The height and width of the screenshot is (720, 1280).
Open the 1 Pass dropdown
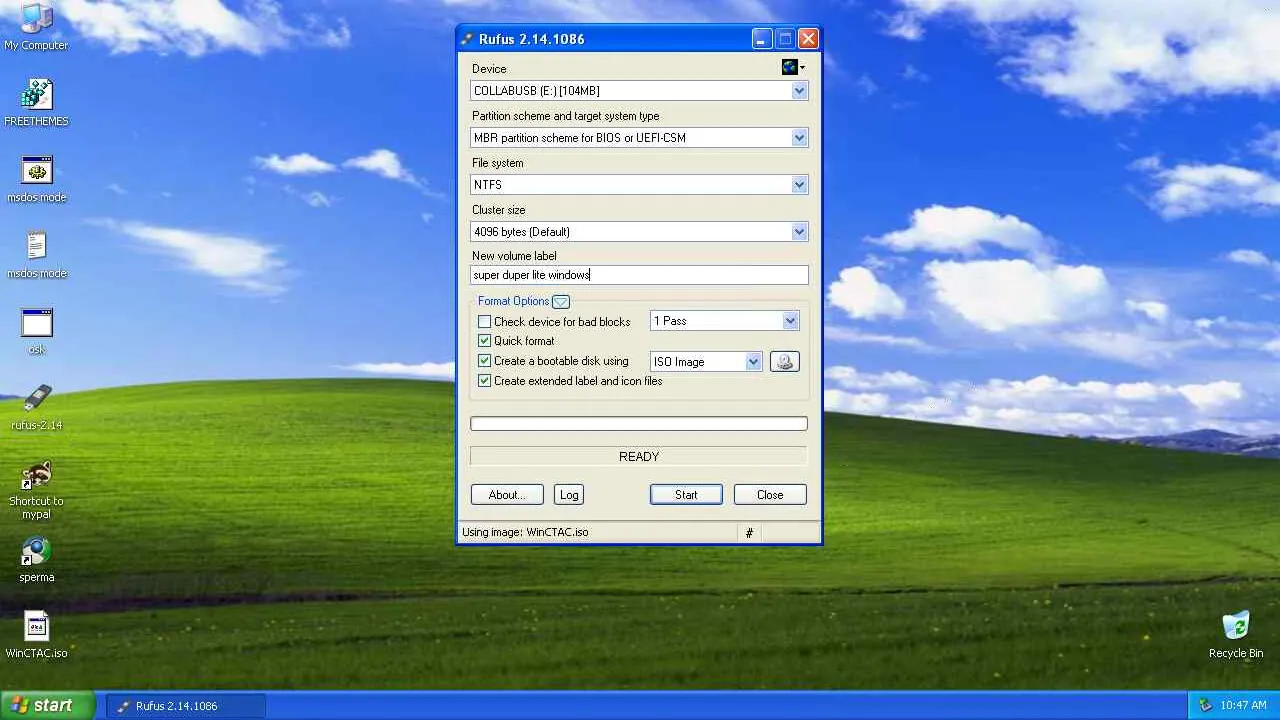point(725,321)
